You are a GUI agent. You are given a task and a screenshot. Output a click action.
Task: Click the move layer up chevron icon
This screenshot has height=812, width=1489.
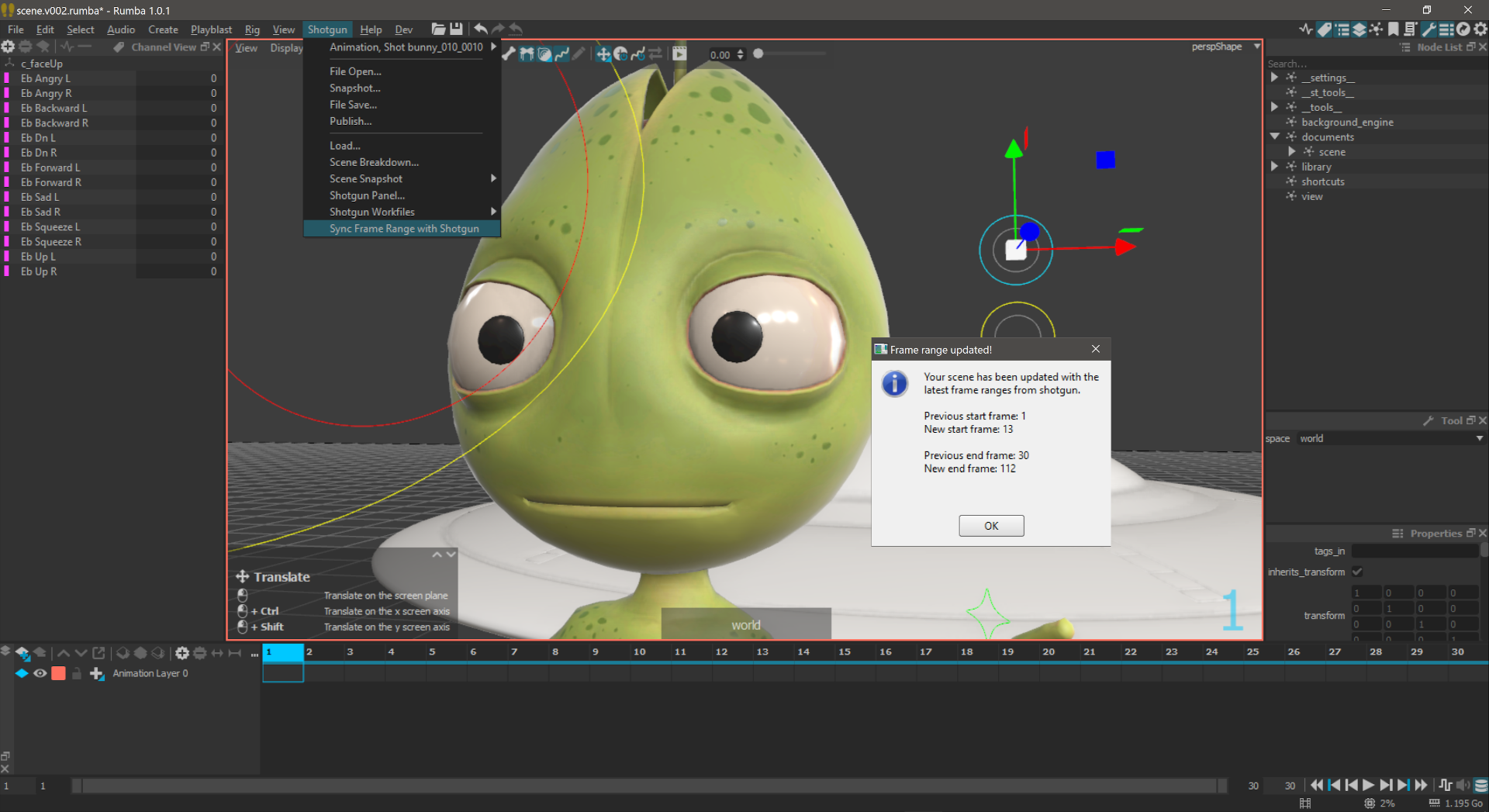(x=64, y=653)
